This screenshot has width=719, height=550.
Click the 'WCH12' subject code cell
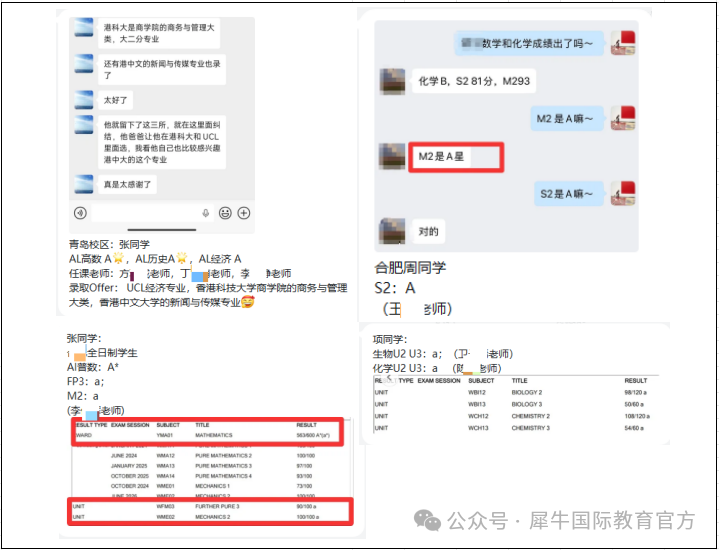pyautogui.click(x=478, y=416)
